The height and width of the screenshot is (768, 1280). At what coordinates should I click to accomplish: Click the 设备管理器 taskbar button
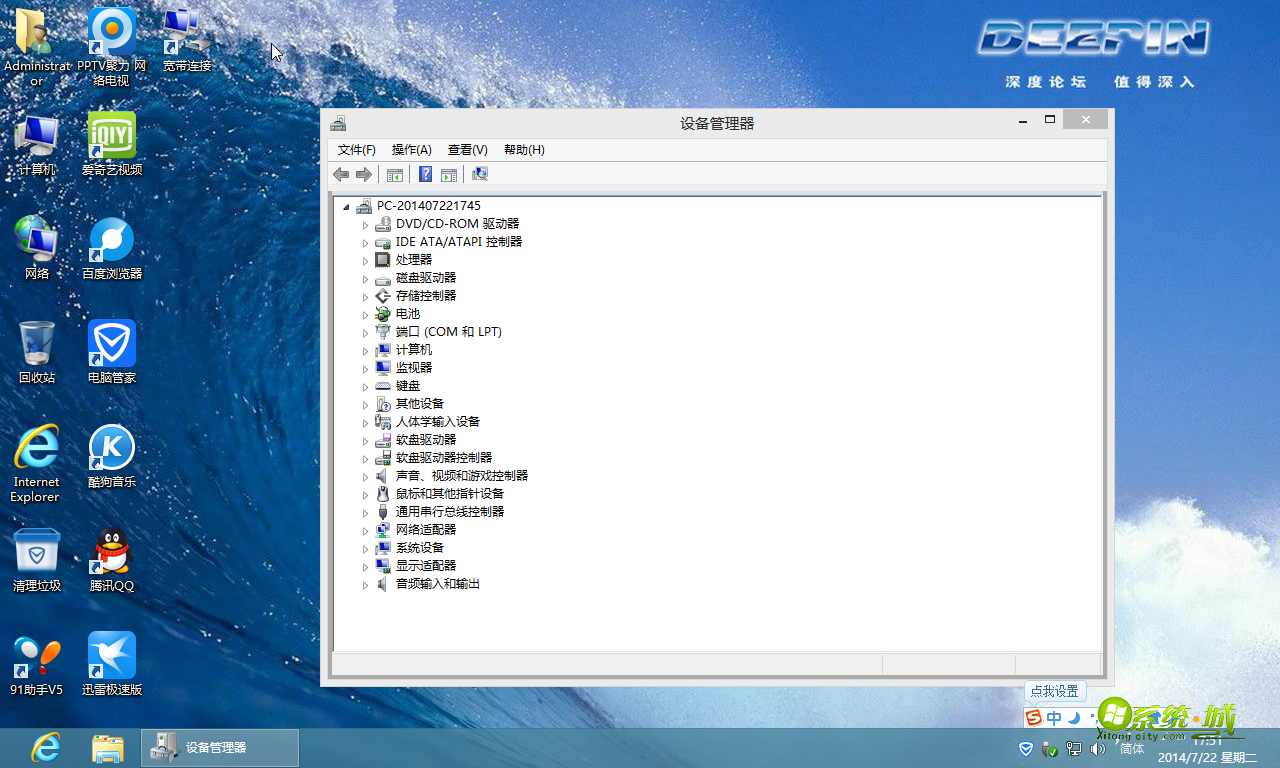coord(219,747)
